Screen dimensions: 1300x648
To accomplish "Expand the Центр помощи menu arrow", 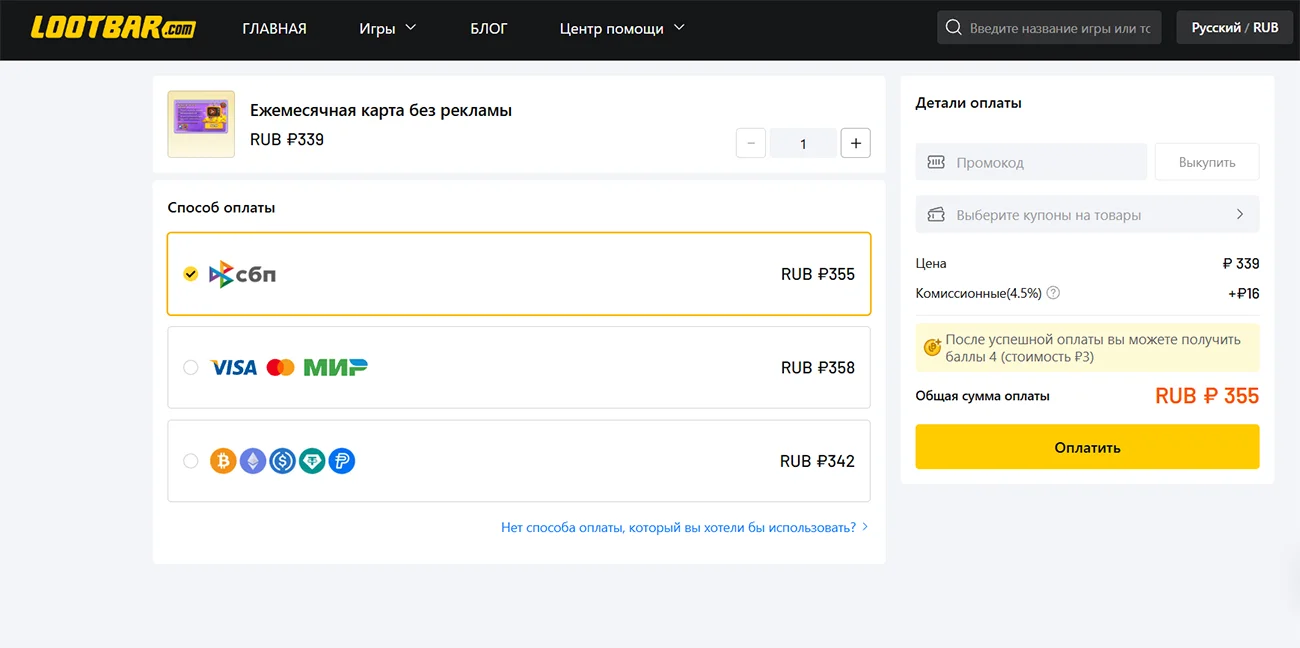I will tap(679, 27).
